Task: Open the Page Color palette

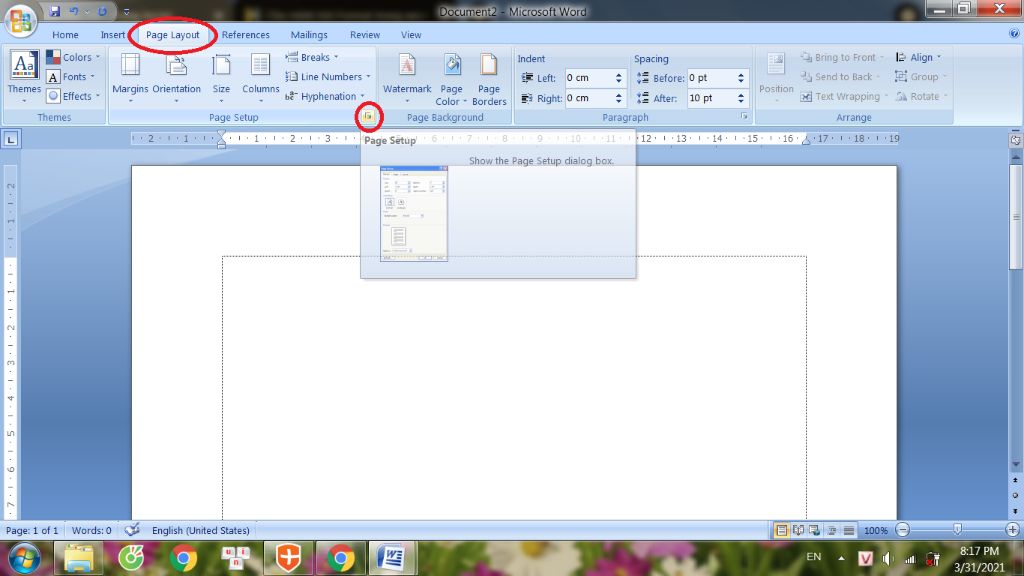Action: pos(451,78)
